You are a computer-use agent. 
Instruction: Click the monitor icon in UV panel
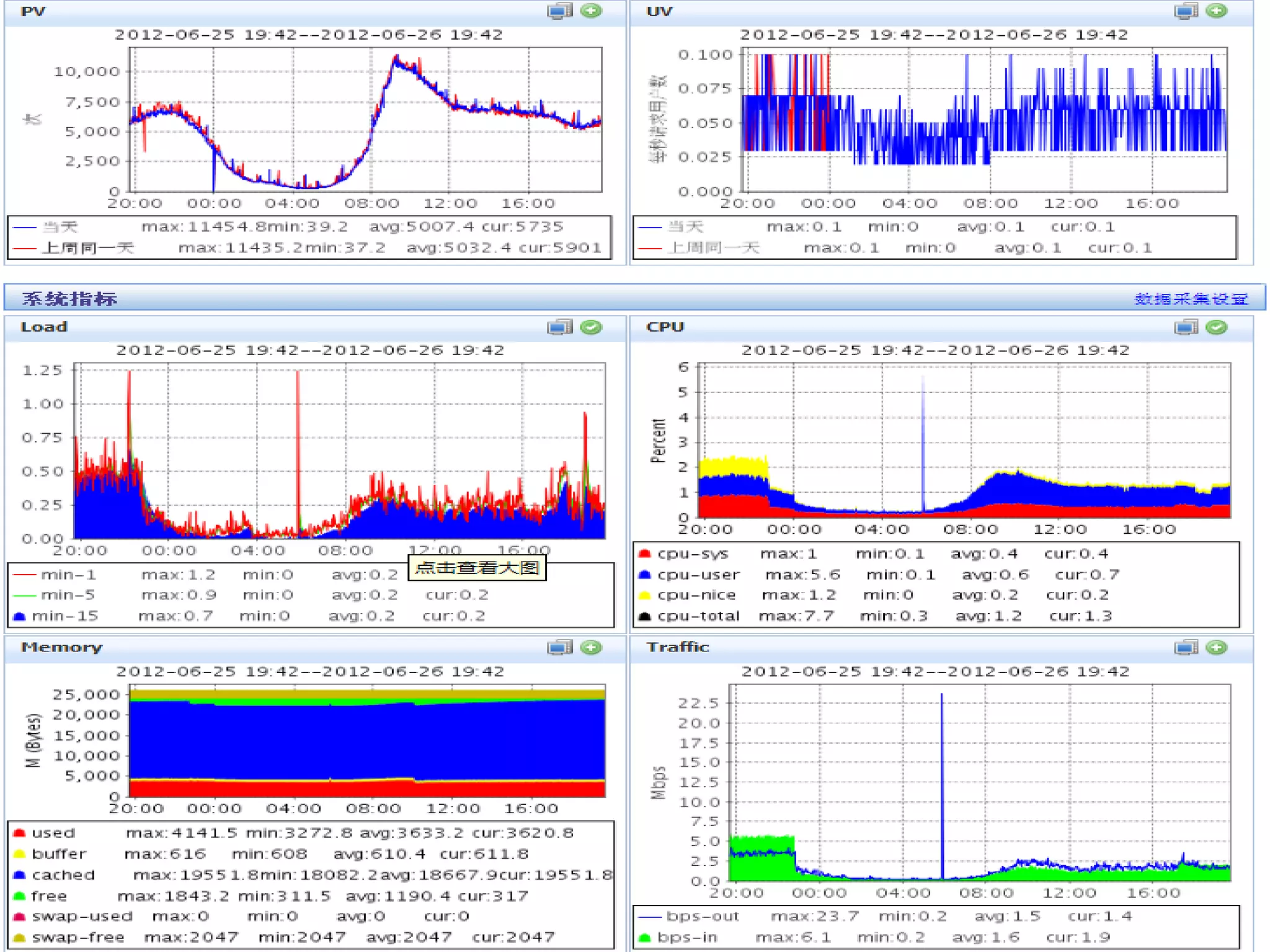tap(1186, 11)
